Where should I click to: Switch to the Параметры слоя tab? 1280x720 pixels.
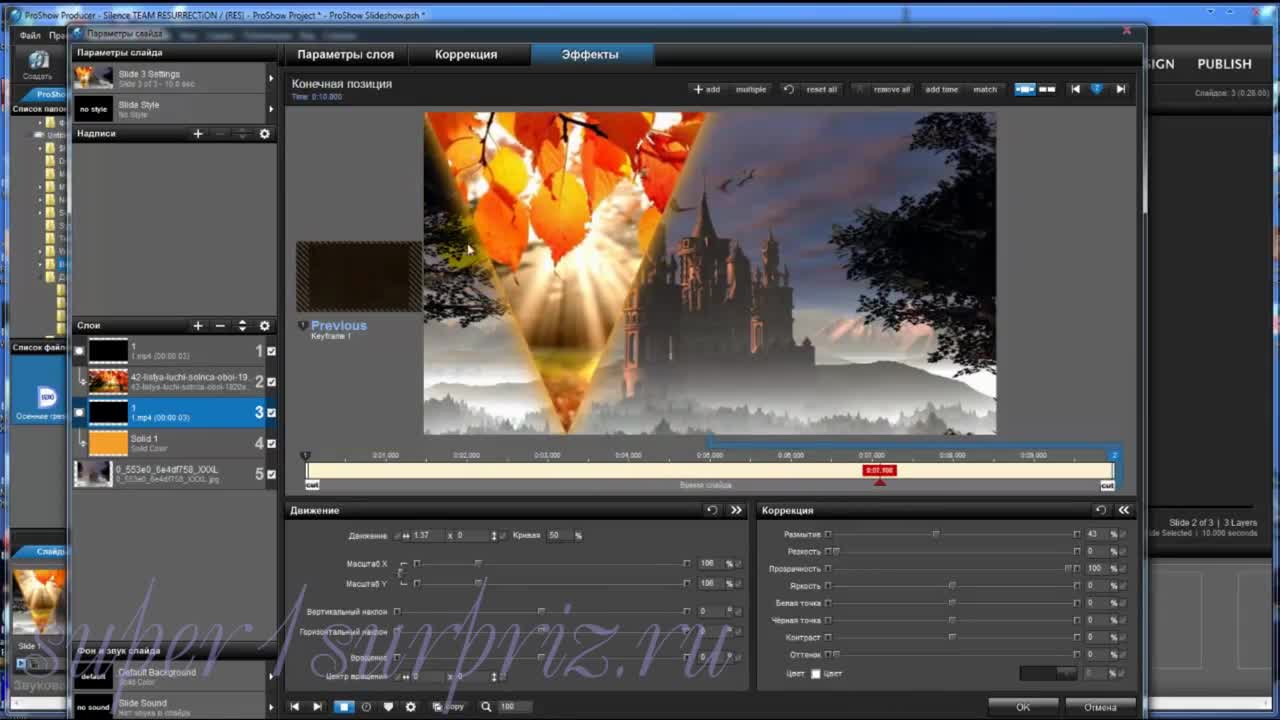pos(345,54)
